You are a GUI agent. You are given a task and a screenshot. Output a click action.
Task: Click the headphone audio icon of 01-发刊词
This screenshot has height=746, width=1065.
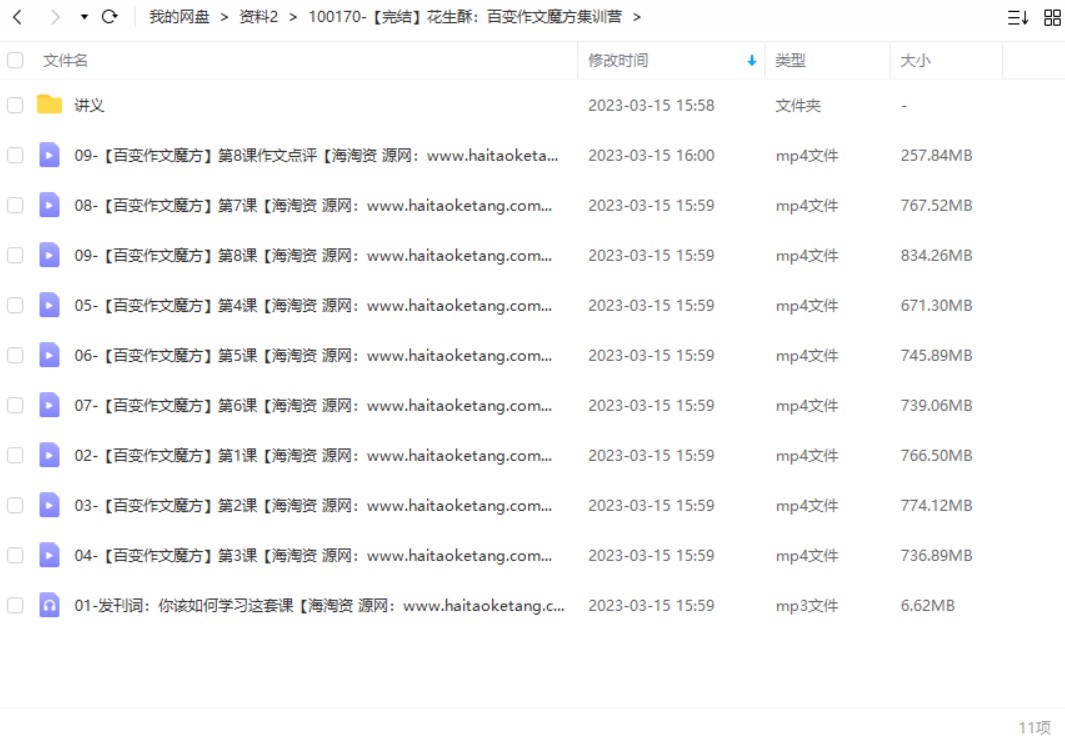49,605
